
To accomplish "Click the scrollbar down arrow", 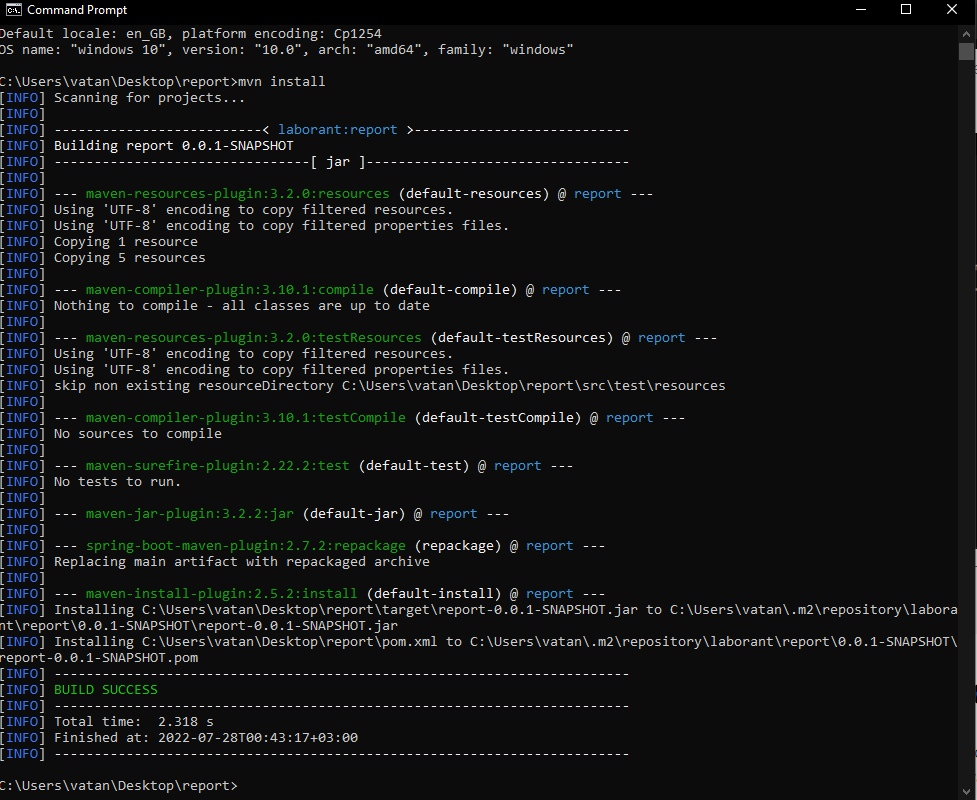I will coord(966,793).
